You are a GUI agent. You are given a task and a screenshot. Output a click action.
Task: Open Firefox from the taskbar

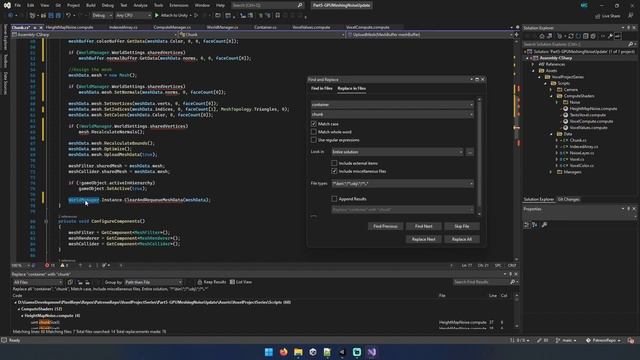pyautogui.click(x=283, y=352)
